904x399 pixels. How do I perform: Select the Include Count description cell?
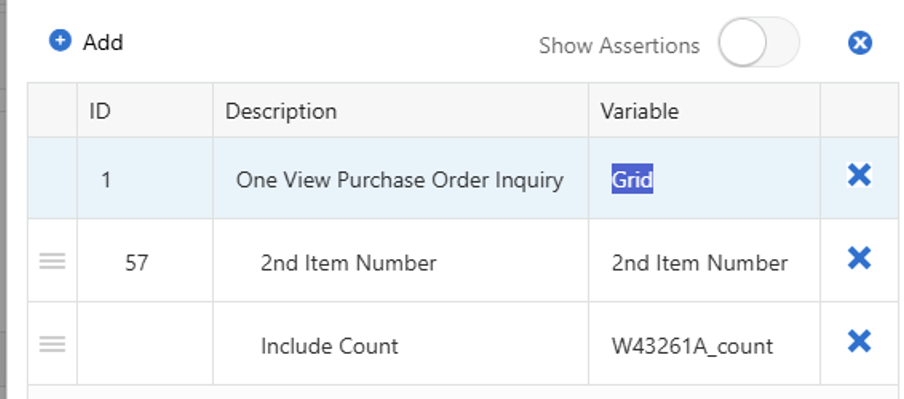point(401,344)
